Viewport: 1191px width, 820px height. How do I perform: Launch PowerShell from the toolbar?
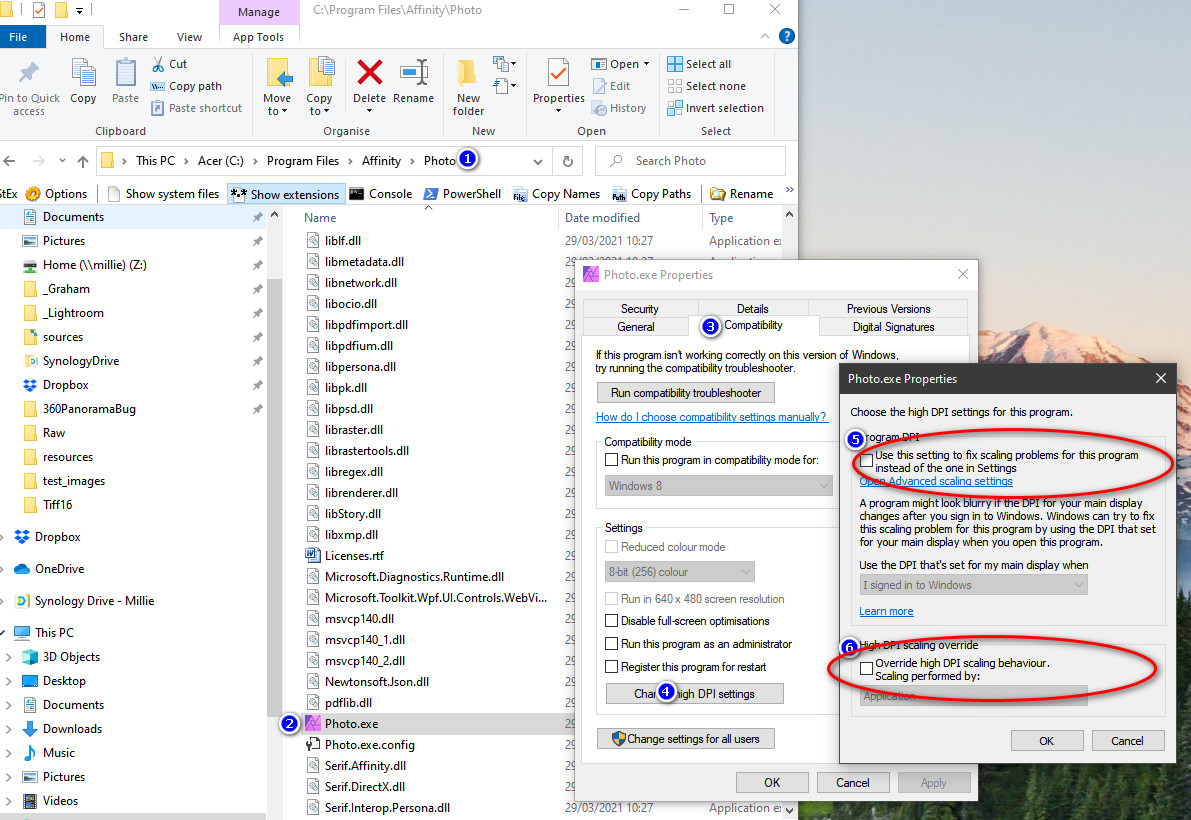pos(463,194)
